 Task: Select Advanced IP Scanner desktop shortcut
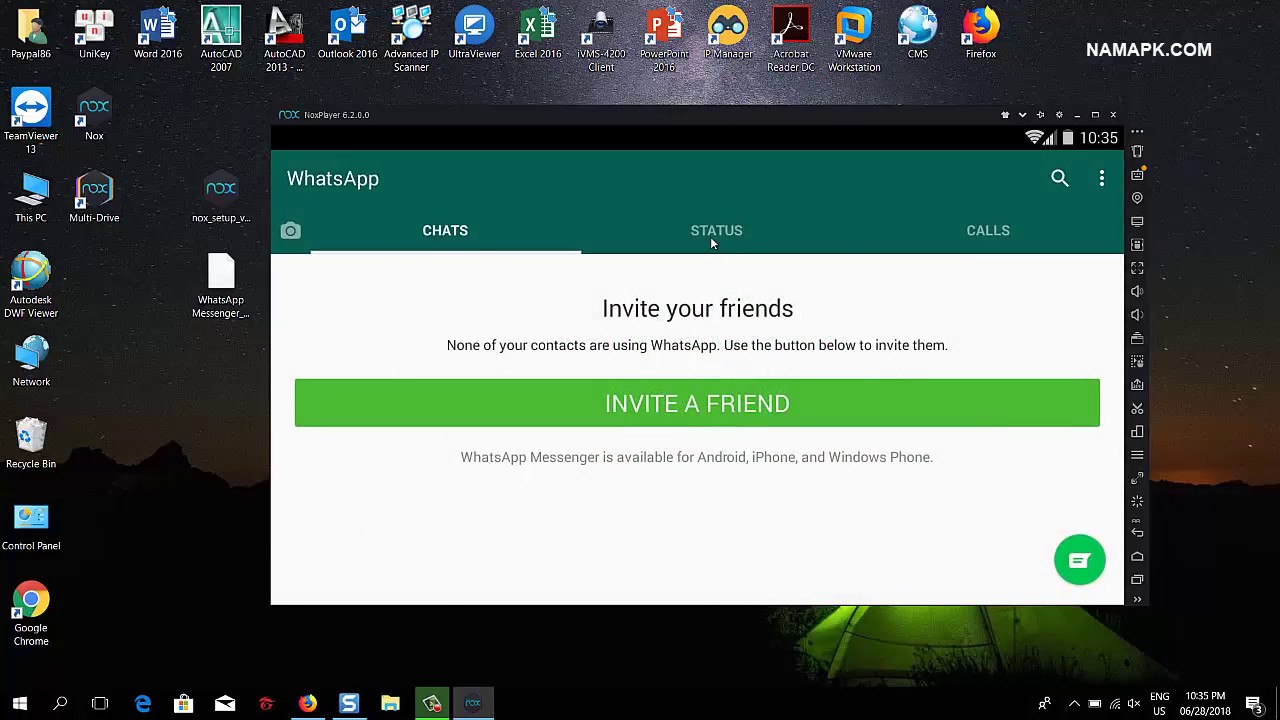[411, 40]
